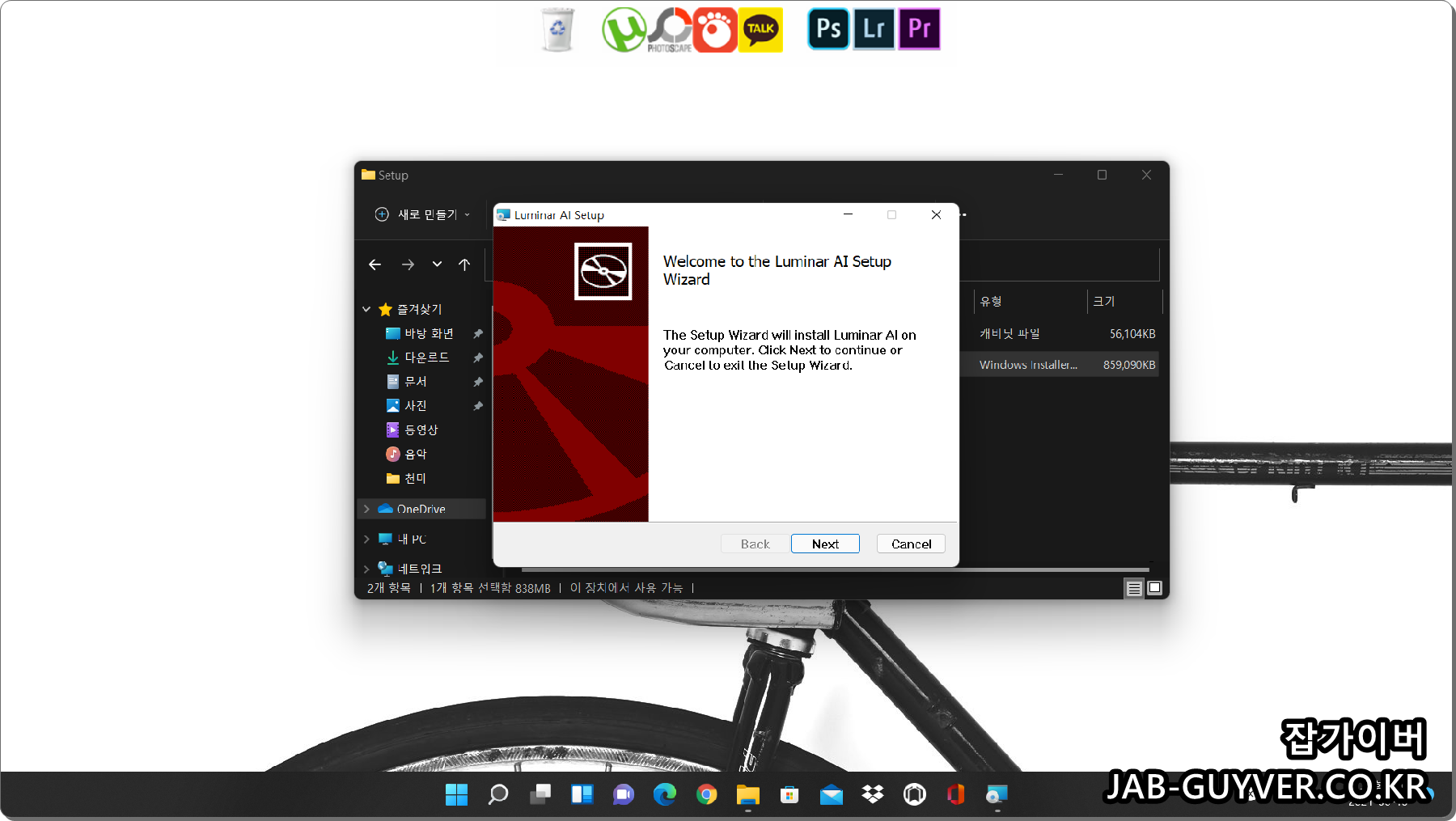Open the Widgets taskbar icon
This screenshot has height=821, width=1456.
click(582, 795)
